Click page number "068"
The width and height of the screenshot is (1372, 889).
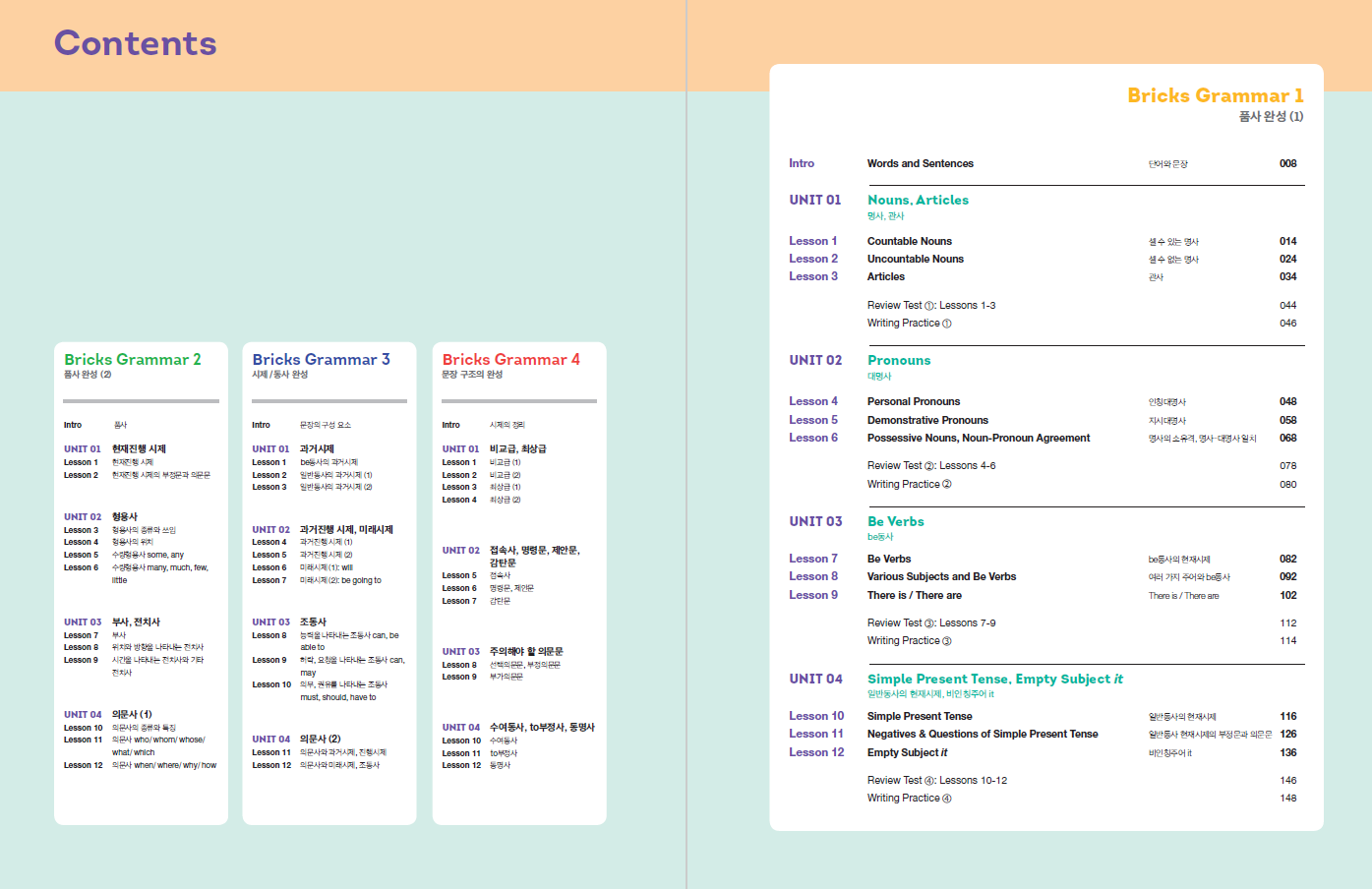1288,438
